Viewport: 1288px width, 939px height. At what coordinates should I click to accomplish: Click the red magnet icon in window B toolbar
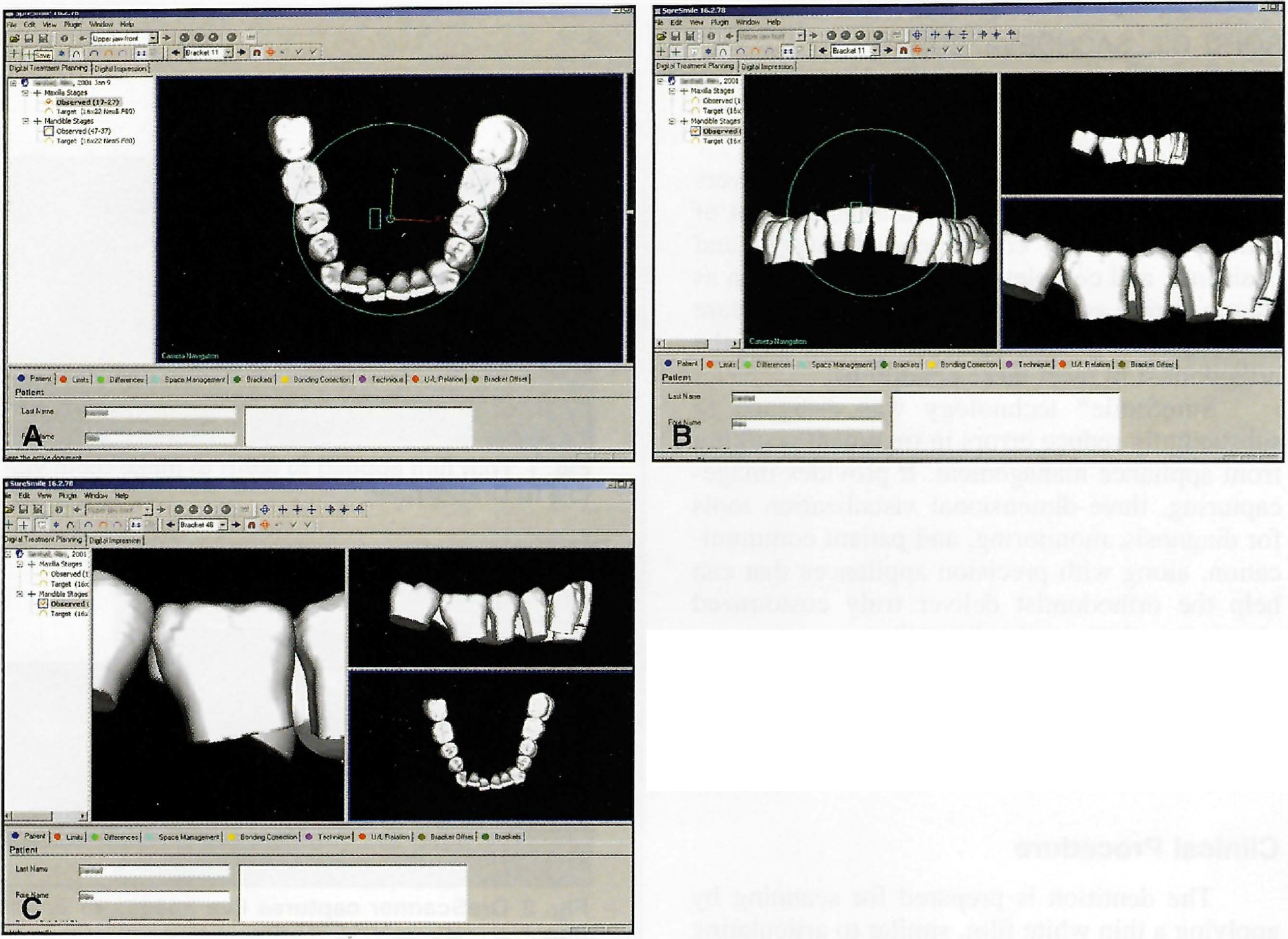pos(903,51)
